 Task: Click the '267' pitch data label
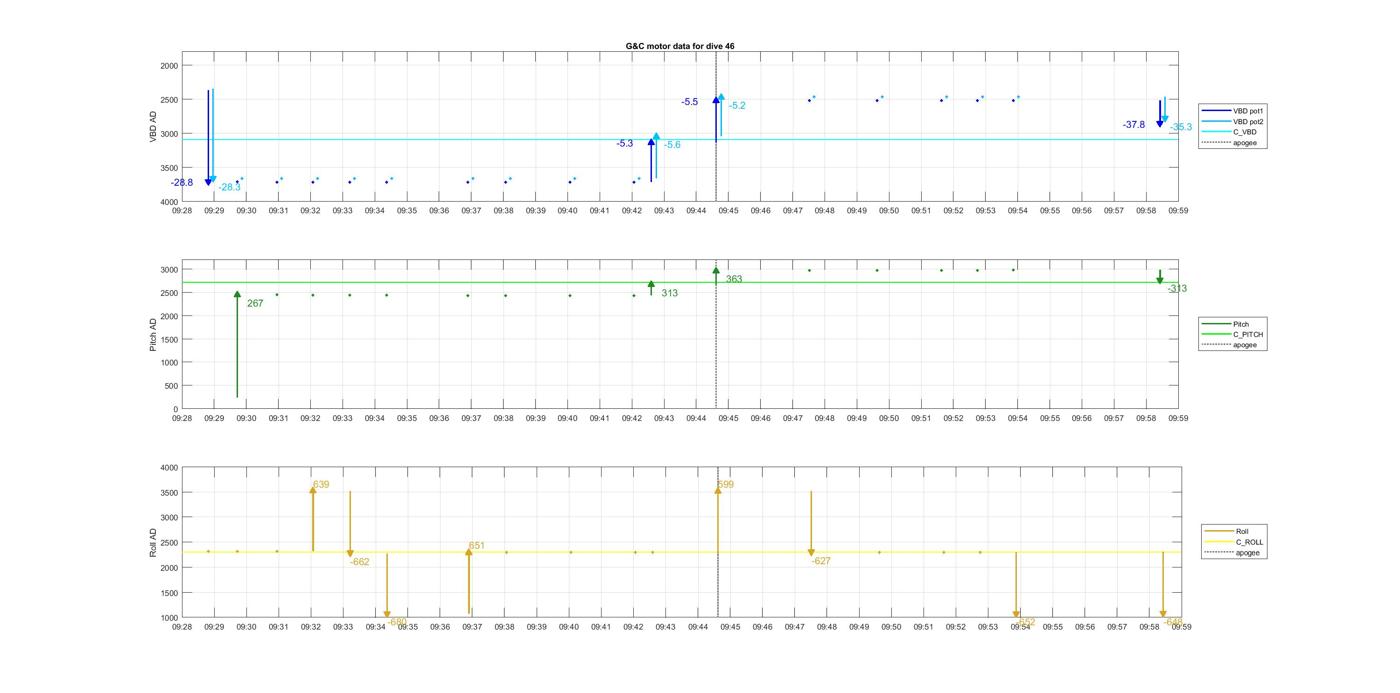(255, 303)
